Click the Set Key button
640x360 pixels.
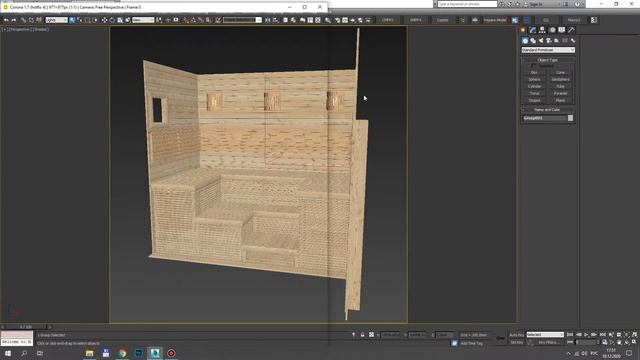(516, 342)
